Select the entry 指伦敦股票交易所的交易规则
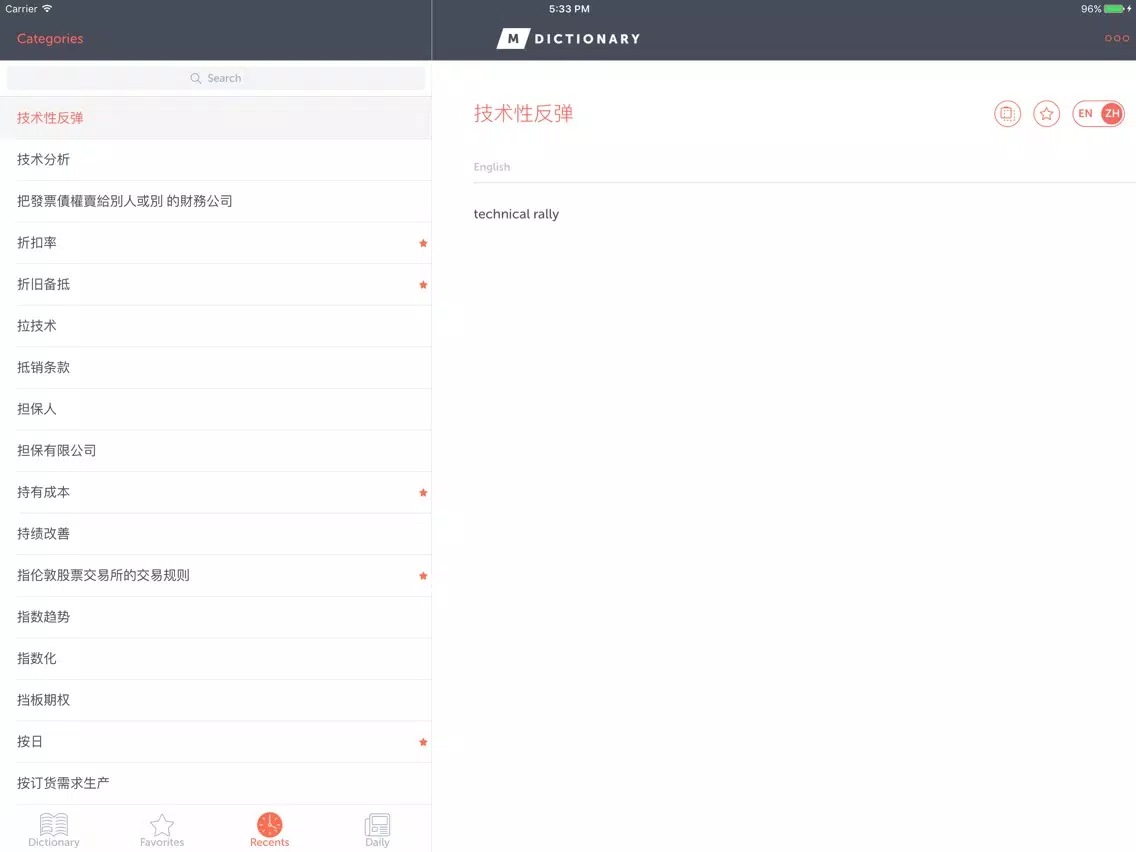1136x852 pixels. tap(216, 576)
